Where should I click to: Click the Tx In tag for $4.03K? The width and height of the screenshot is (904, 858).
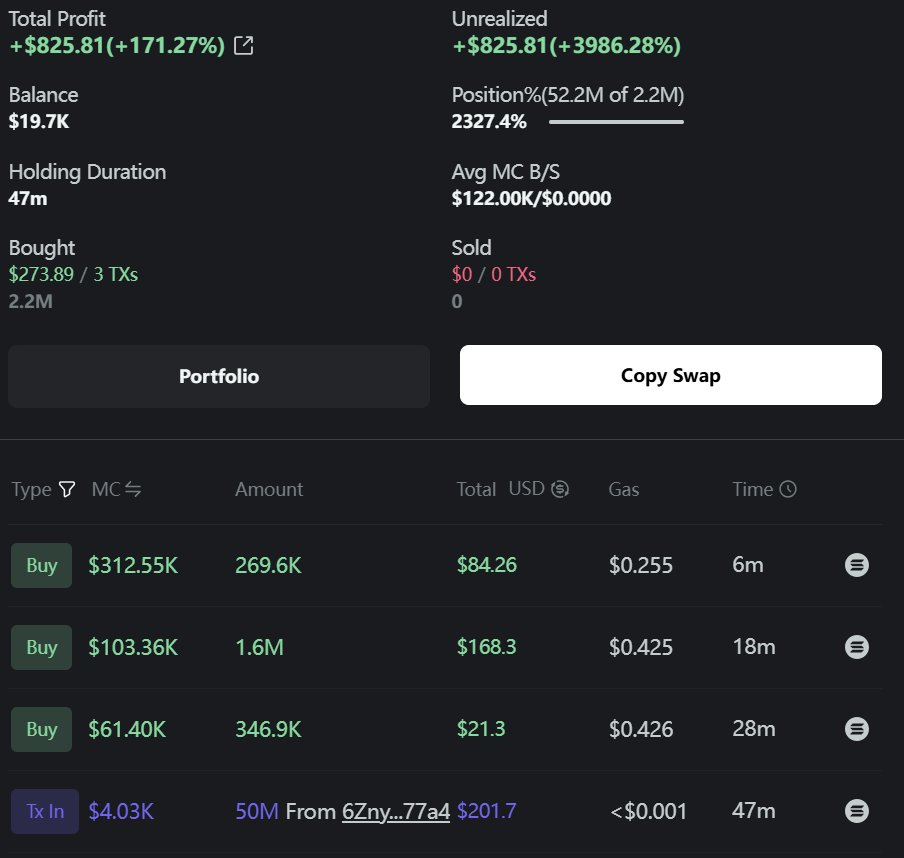tap(45, 811)
